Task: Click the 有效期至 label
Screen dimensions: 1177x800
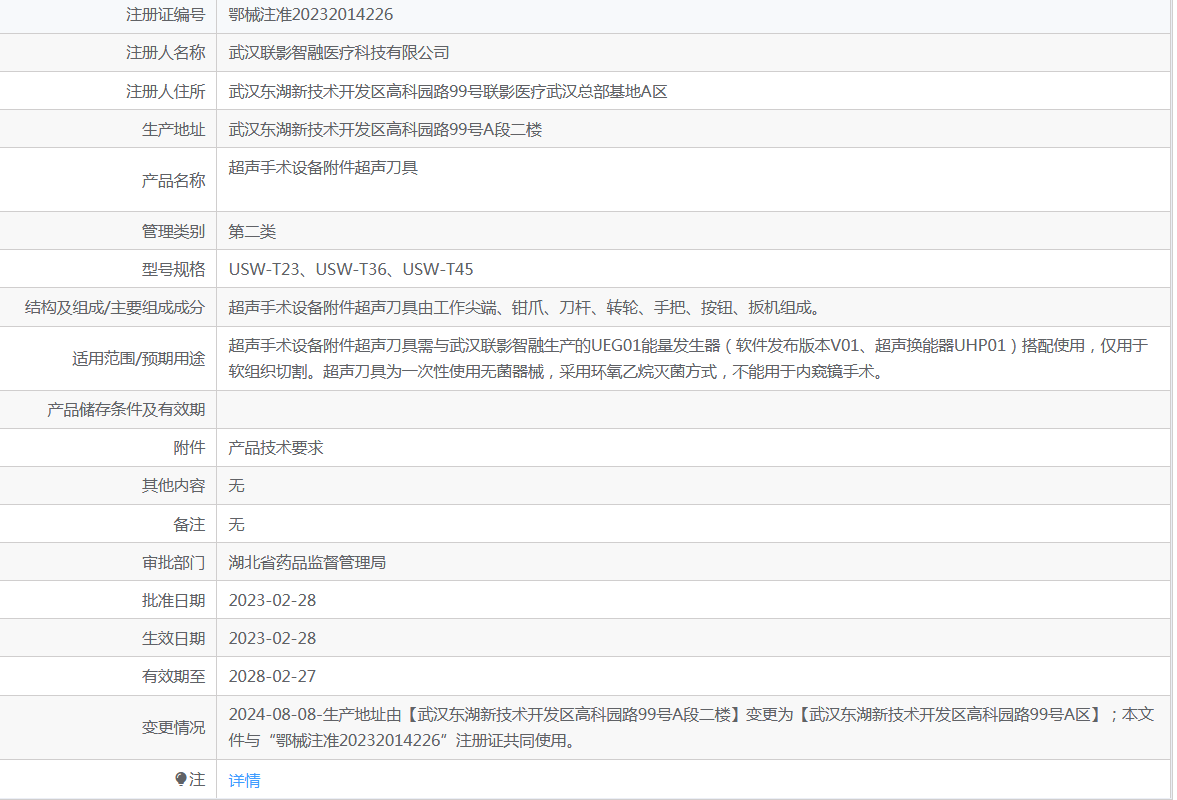Action: tap(173, 677)
